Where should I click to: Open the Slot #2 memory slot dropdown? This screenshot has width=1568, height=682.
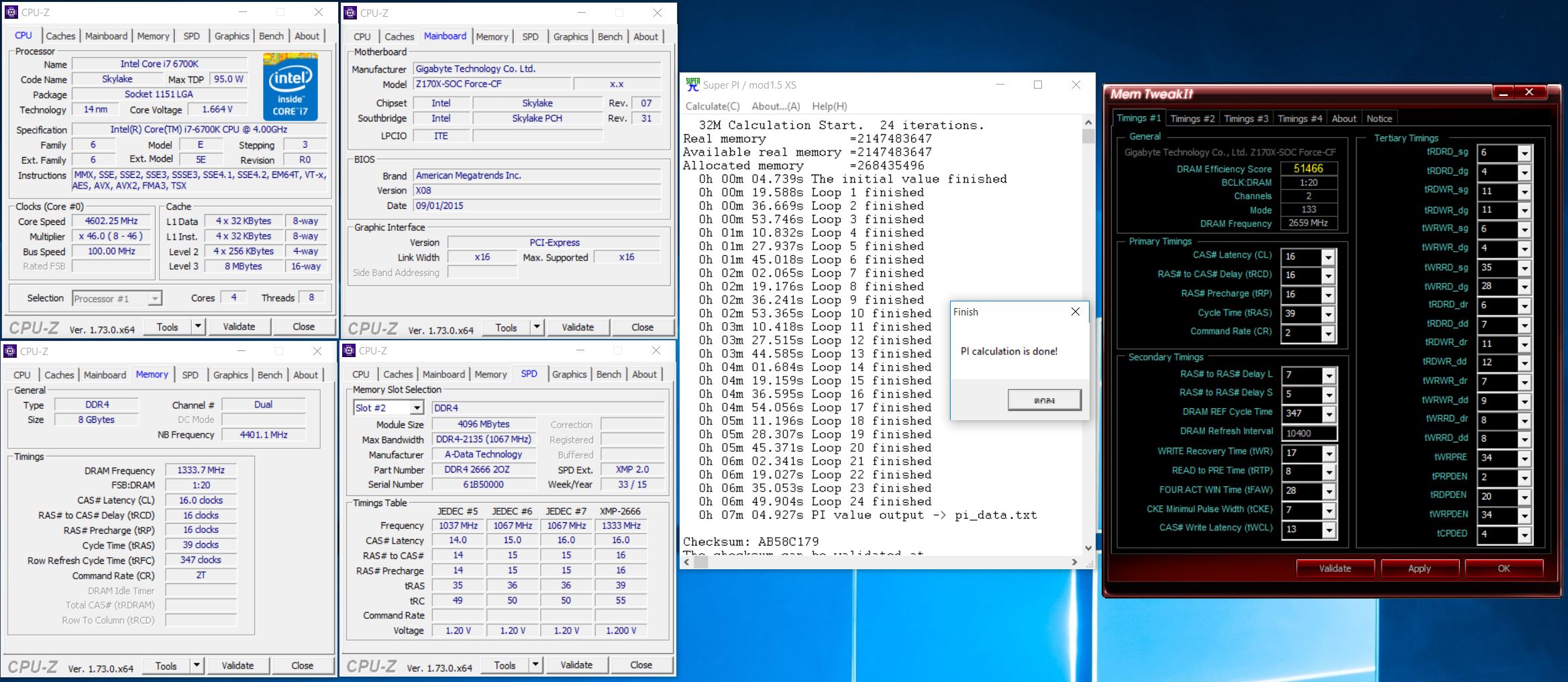(417, 407)
